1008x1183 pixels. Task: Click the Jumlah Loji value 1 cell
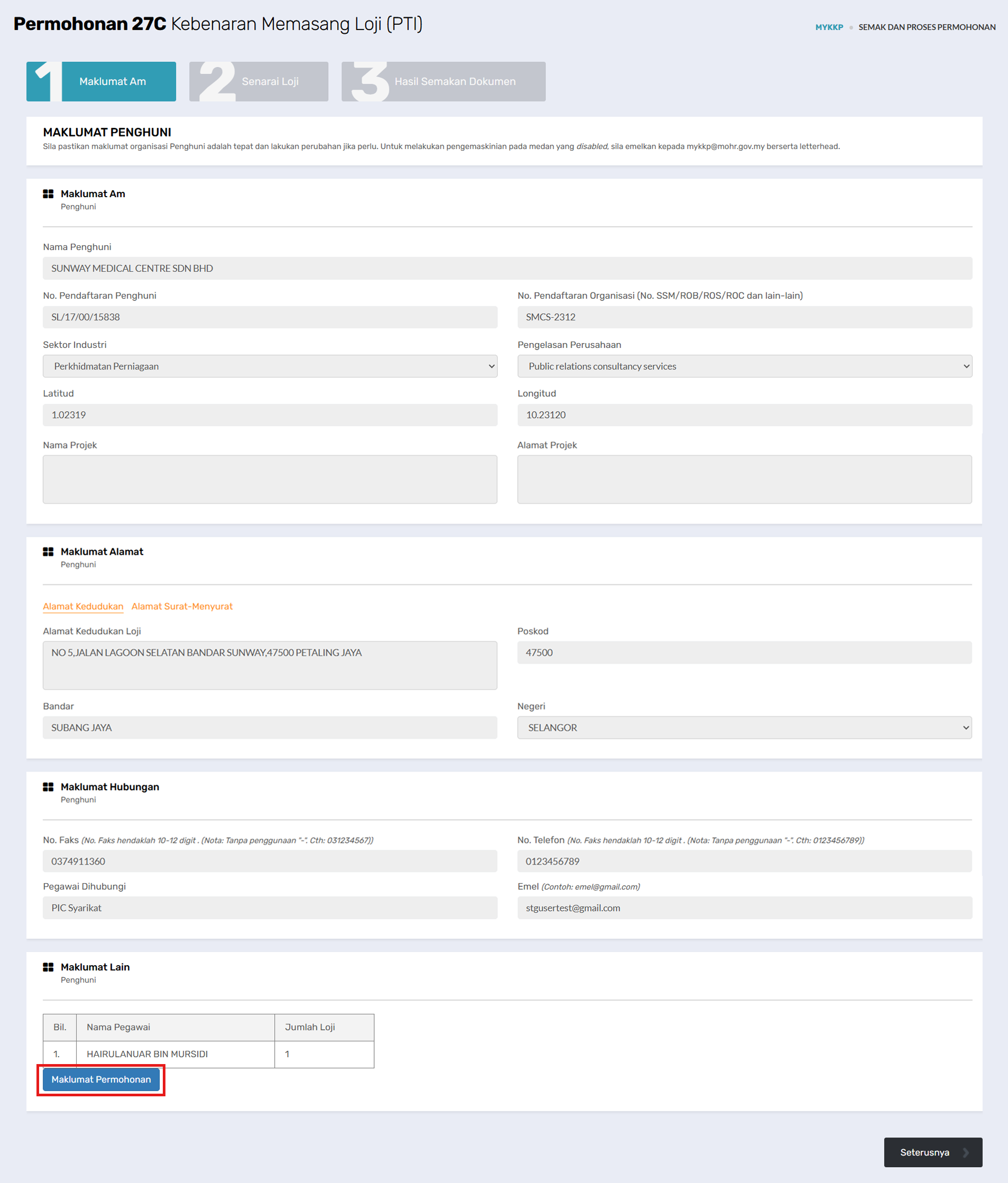pyautogui.click(x=324, y=1054)
